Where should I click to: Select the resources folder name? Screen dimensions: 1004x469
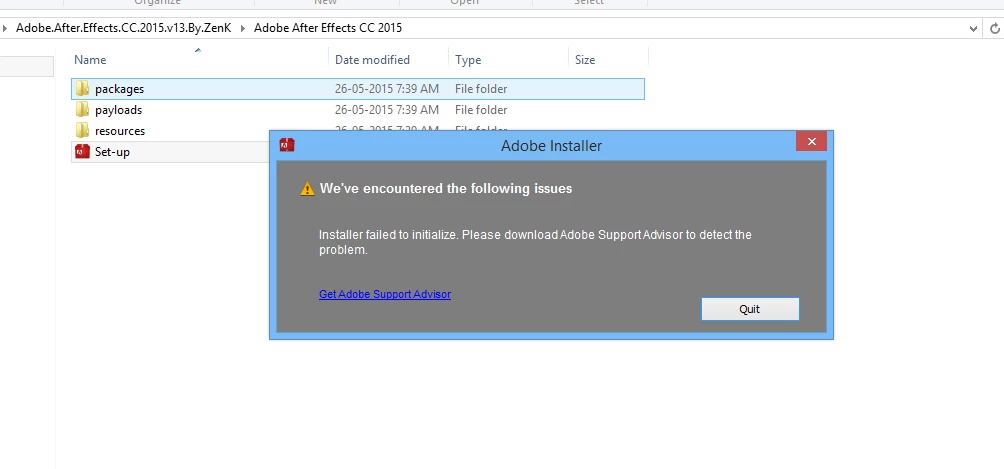pyautogui.click(x=120, y=131)
